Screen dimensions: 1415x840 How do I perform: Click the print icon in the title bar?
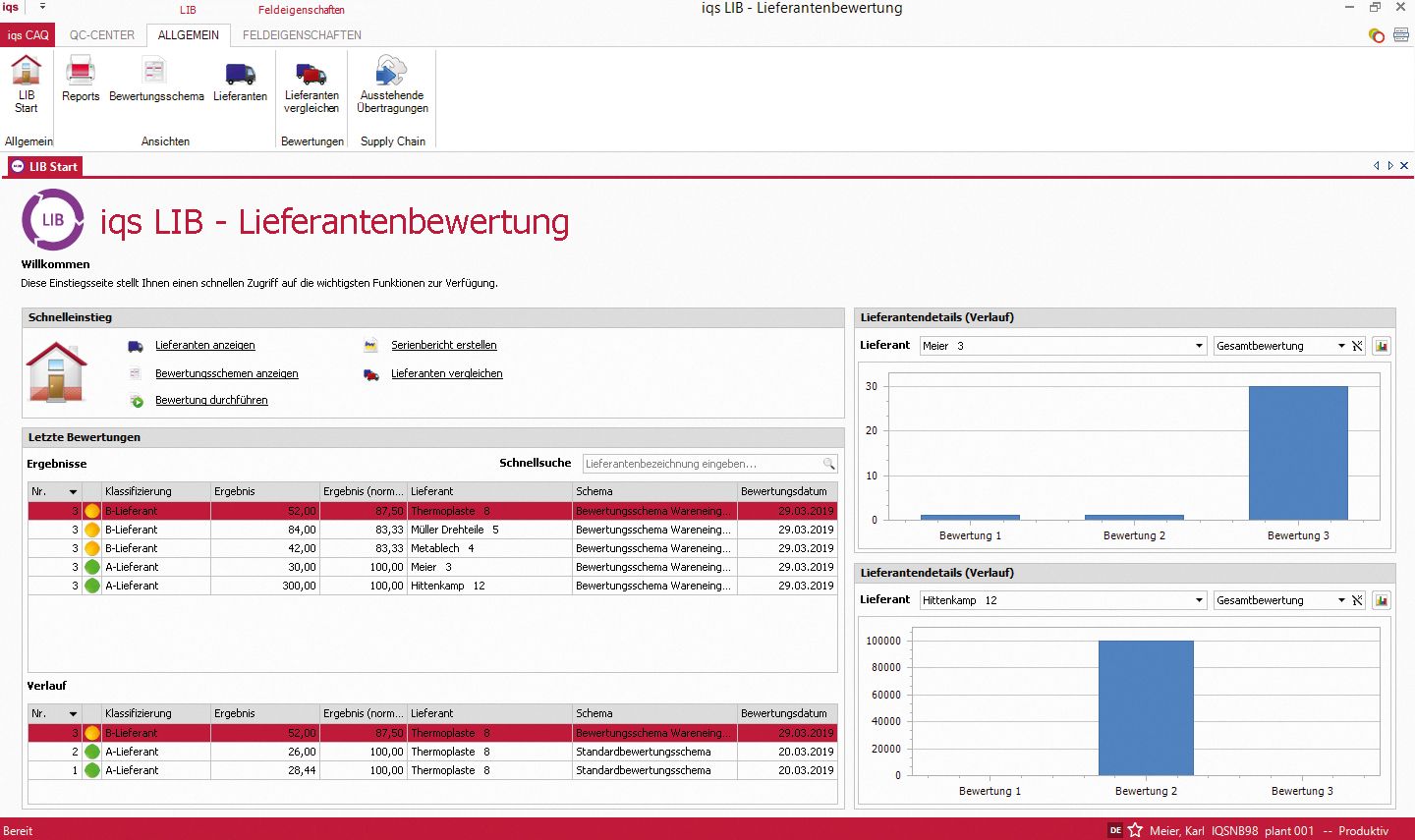[x=1400, y=34]
